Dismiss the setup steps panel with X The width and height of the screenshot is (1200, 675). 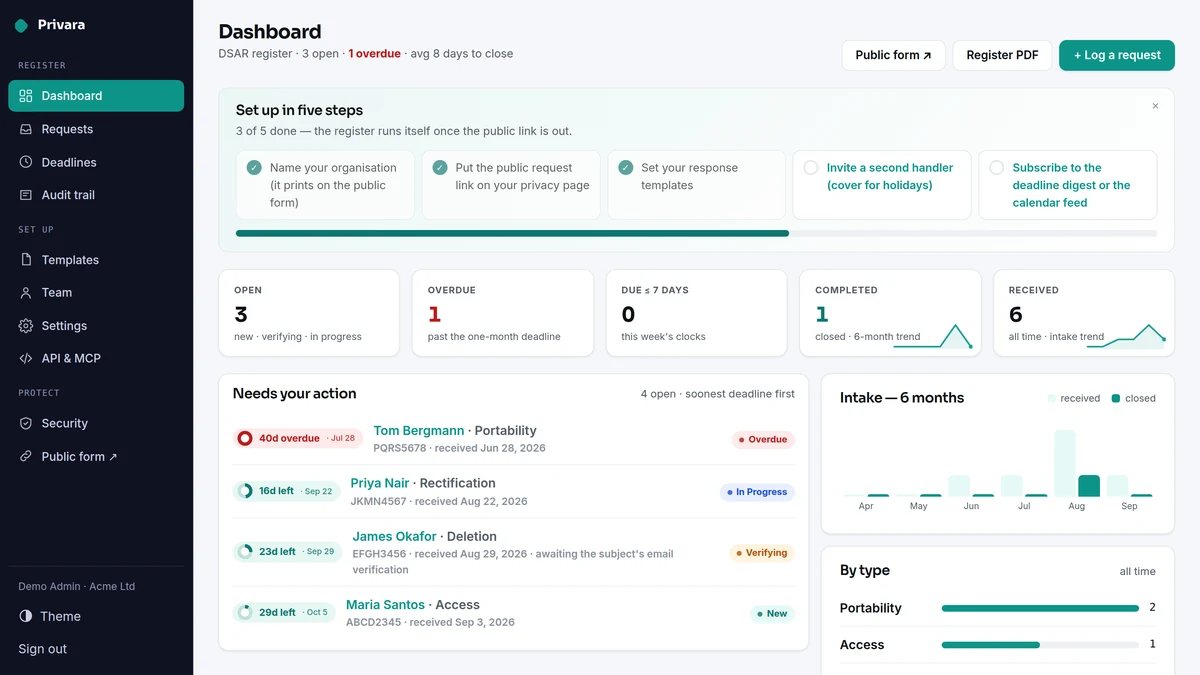[1155, 106]
